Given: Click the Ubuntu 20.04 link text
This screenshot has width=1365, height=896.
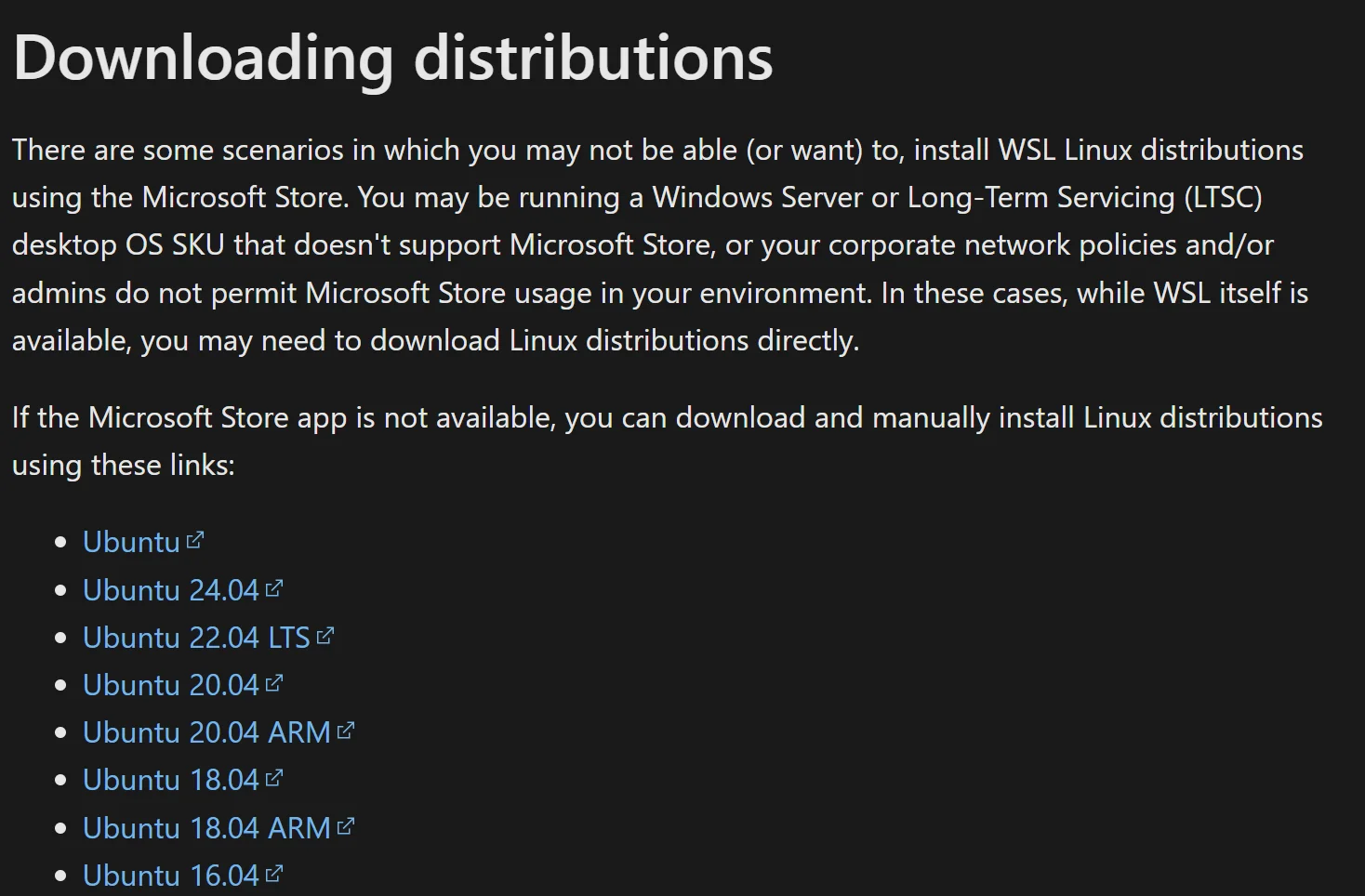Looking at the screenshot, I should [x=170, y=685].
